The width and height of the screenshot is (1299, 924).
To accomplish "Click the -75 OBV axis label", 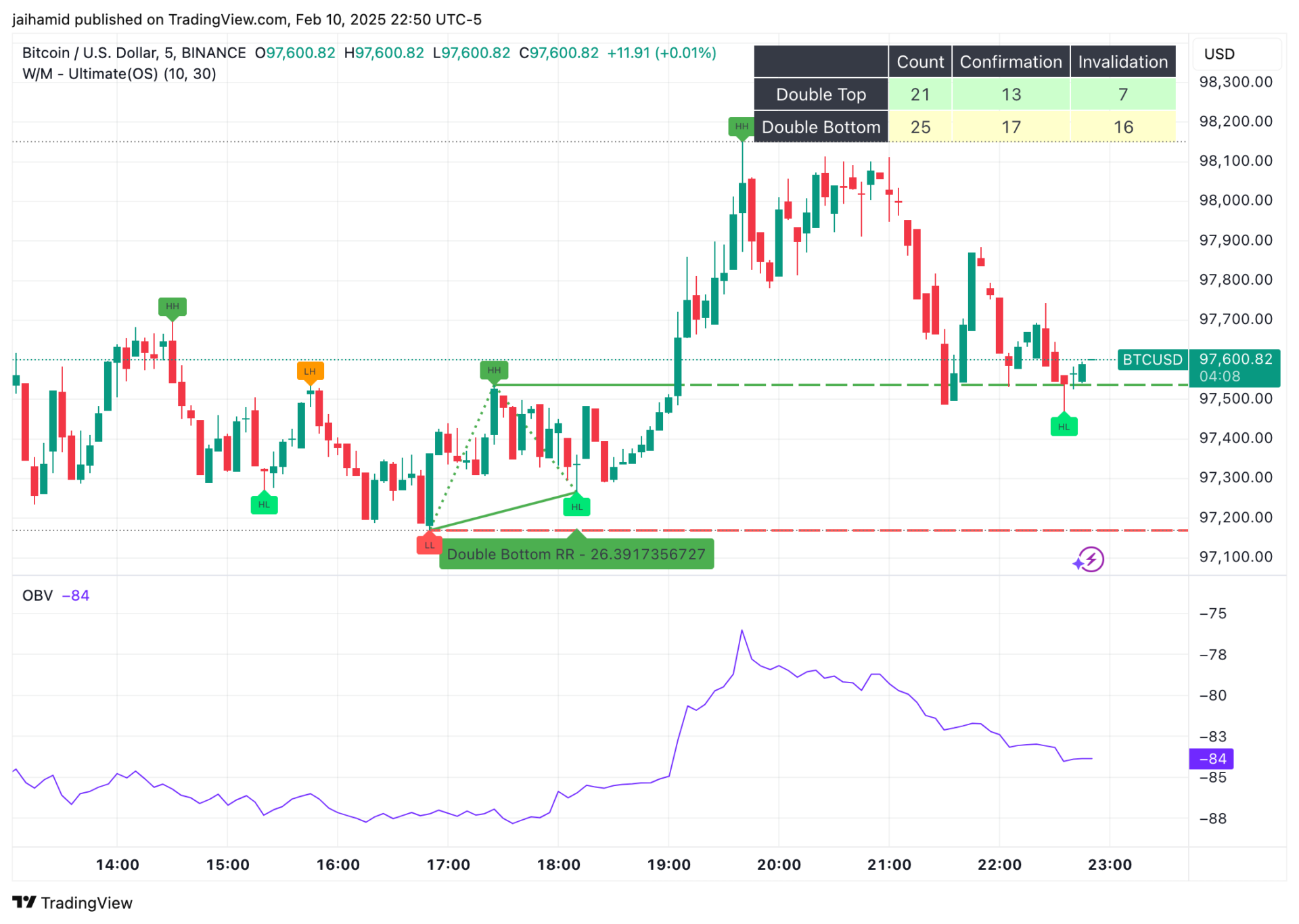I will click(x=1212, y=614).
